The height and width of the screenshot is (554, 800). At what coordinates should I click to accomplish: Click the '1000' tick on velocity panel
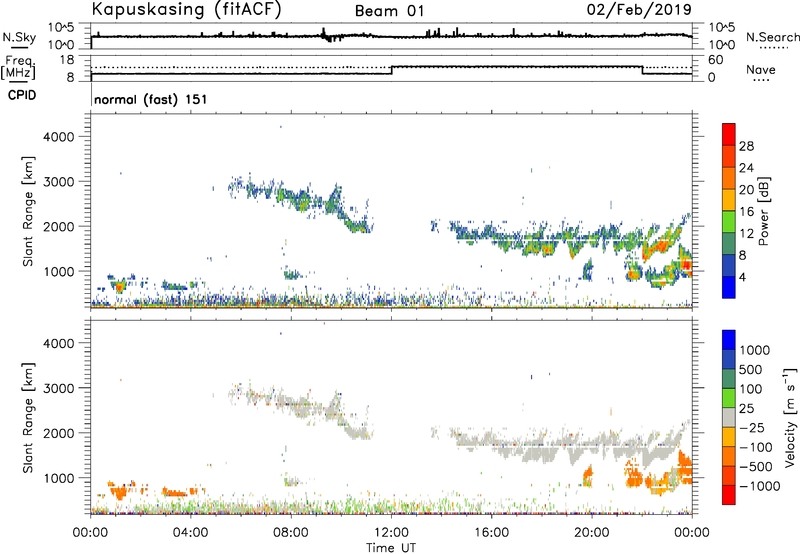(x=59, y=478)
